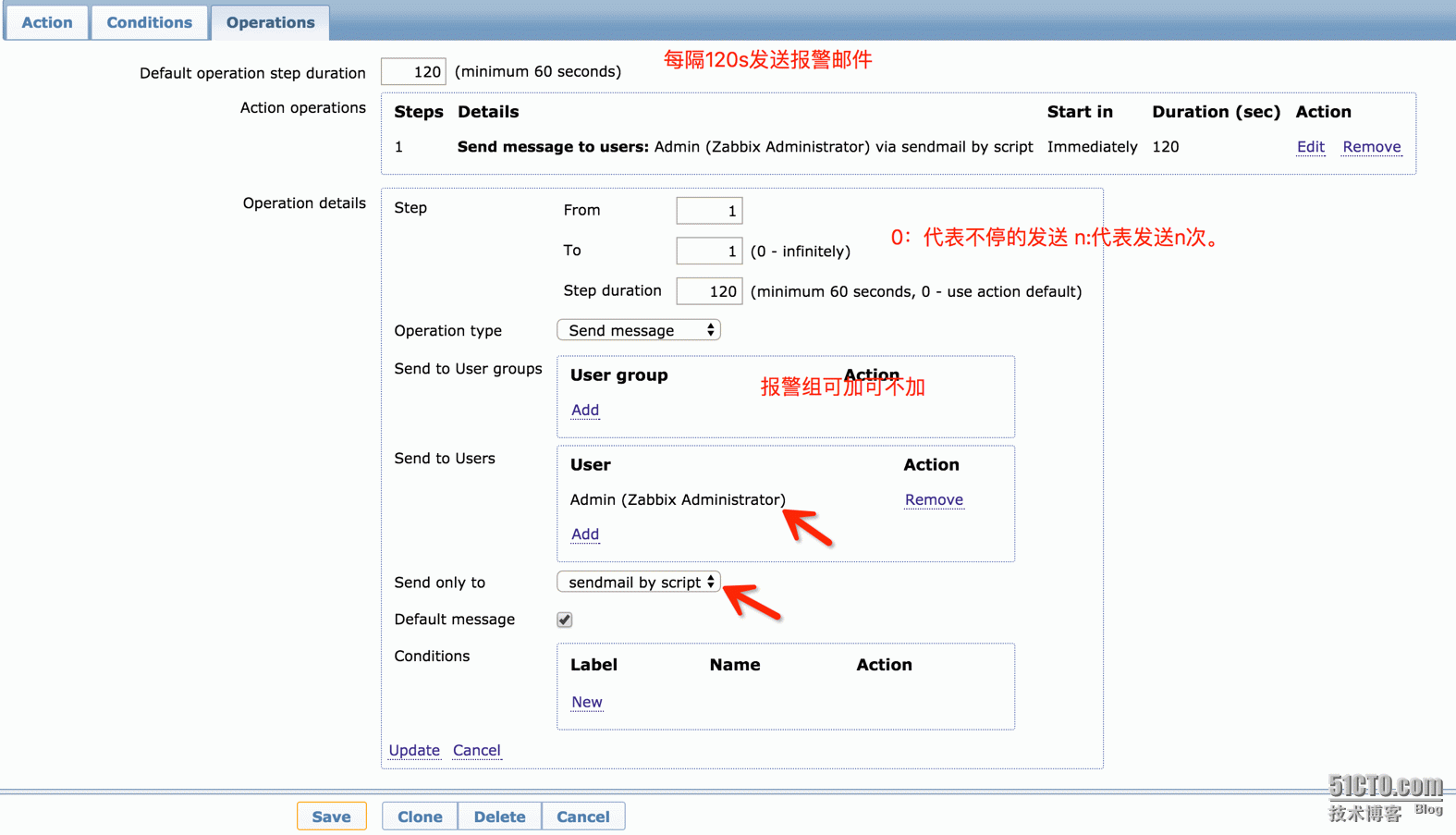Click the Clone button
This screenshot has height=835, width=1456.
[420, 817]
